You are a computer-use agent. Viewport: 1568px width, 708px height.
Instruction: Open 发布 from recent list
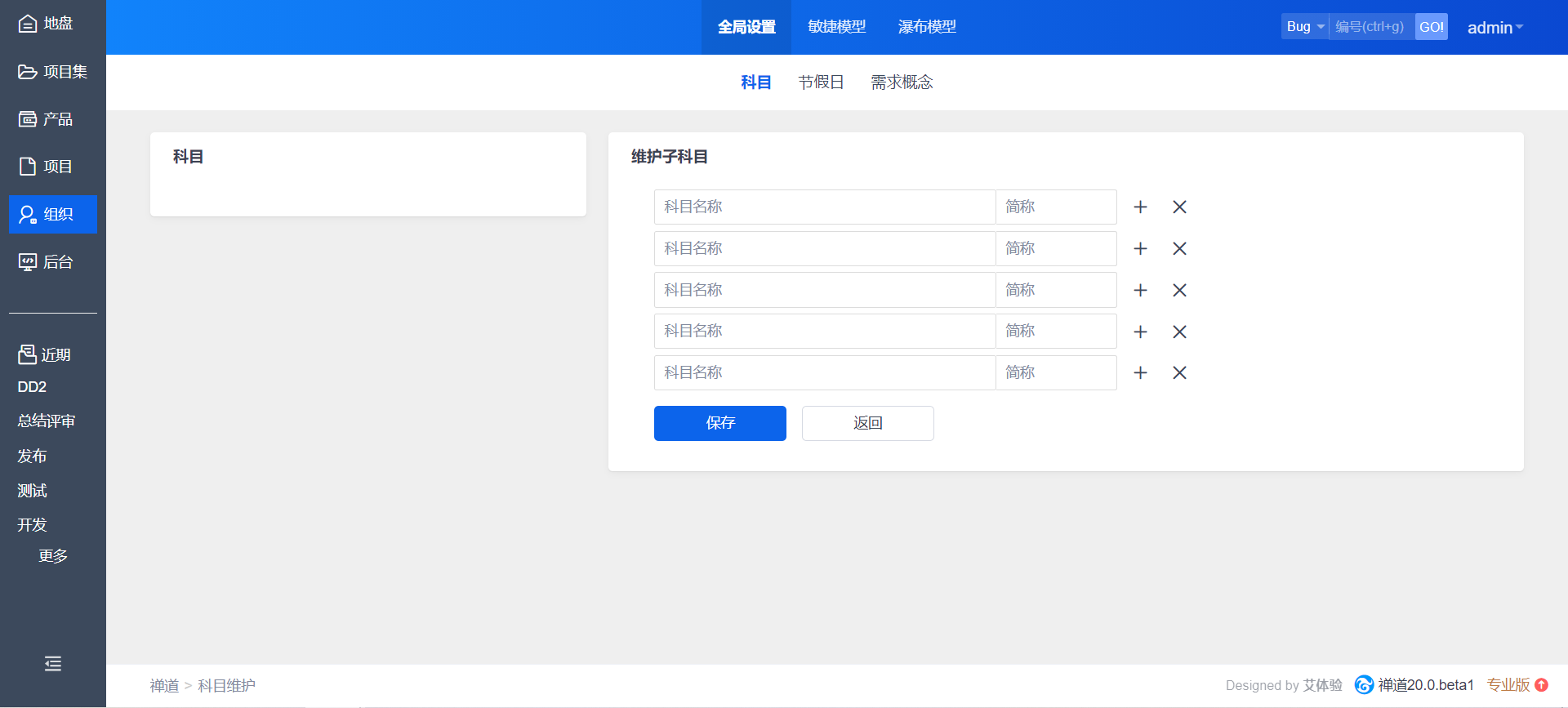(x=32, y=456)
